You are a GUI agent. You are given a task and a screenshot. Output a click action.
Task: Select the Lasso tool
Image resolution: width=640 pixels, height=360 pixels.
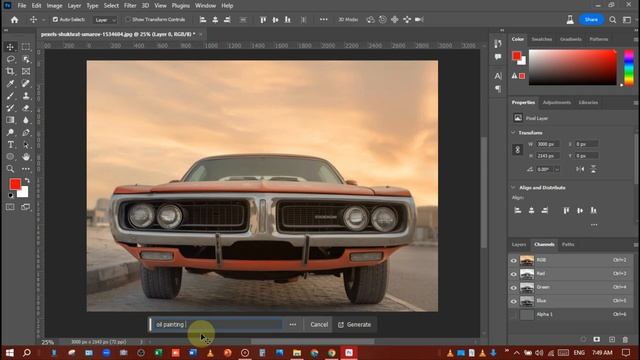[10, 59]
